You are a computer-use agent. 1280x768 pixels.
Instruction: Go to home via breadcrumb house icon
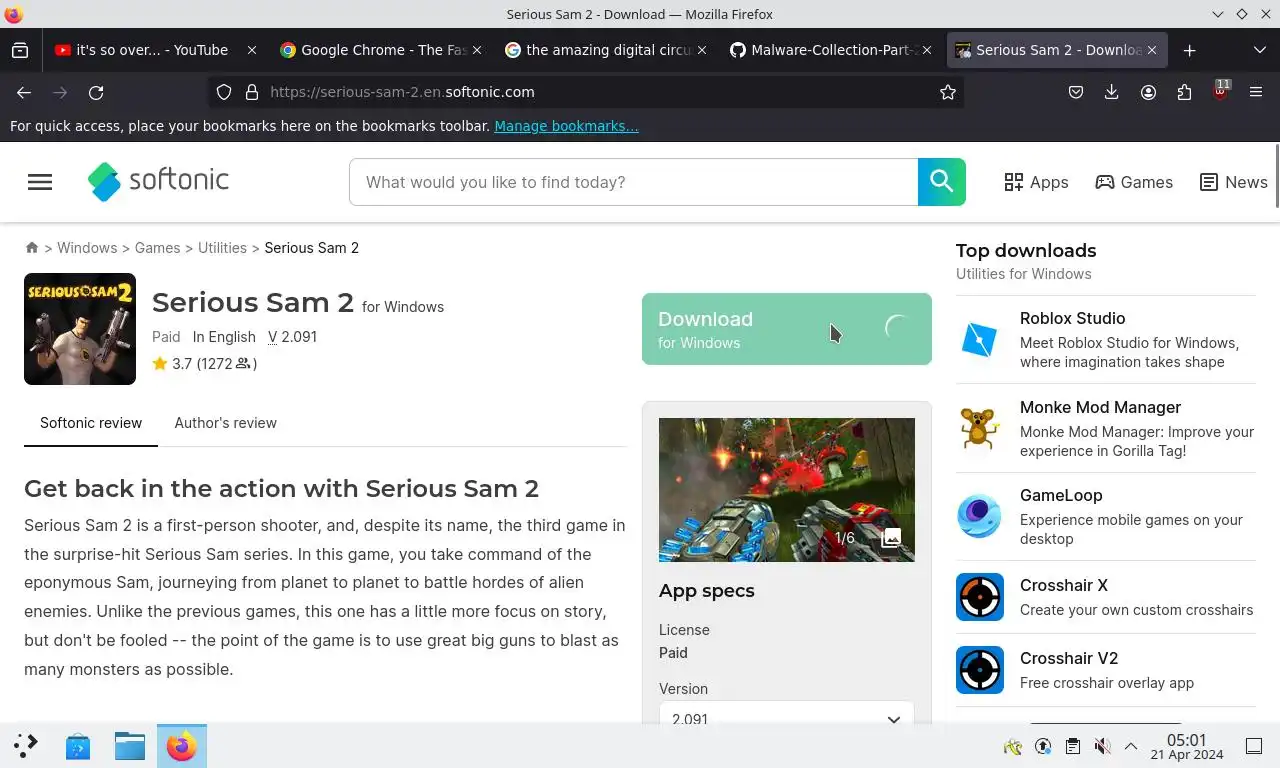tap(32, 248)
